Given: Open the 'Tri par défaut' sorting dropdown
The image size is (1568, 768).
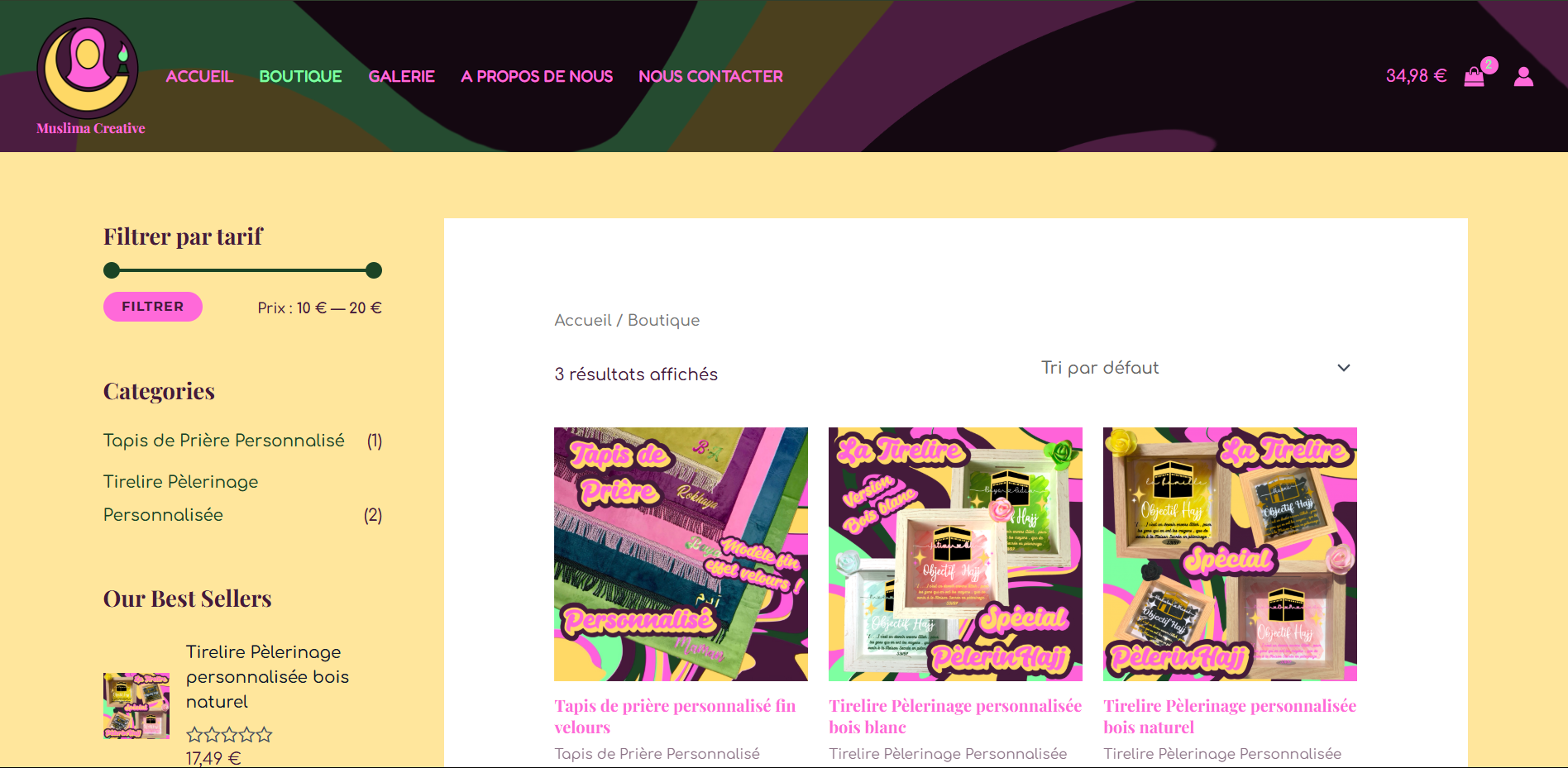Looking at the screenshot, I should click(x=1100, y=367).
